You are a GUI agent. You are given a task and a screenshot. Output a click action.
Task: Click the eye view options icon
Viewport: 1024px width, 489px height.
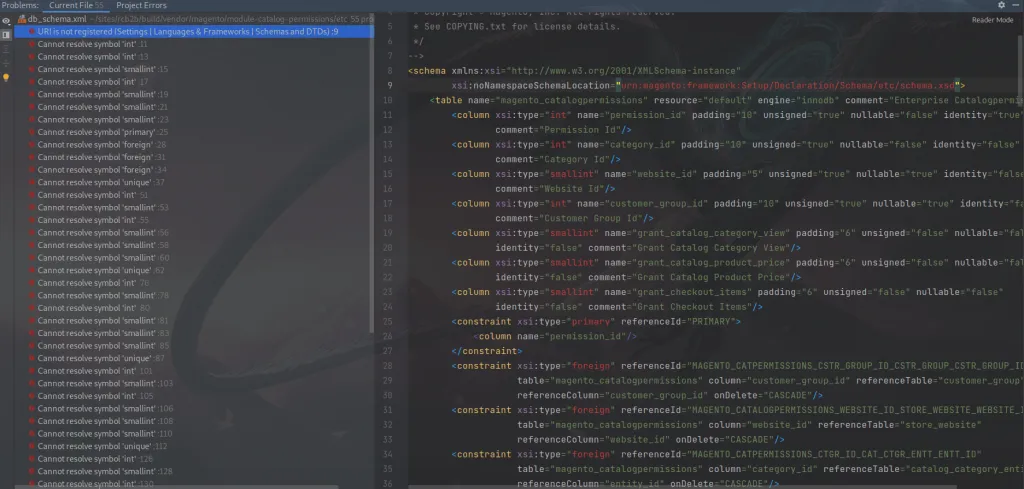(6, 20)
